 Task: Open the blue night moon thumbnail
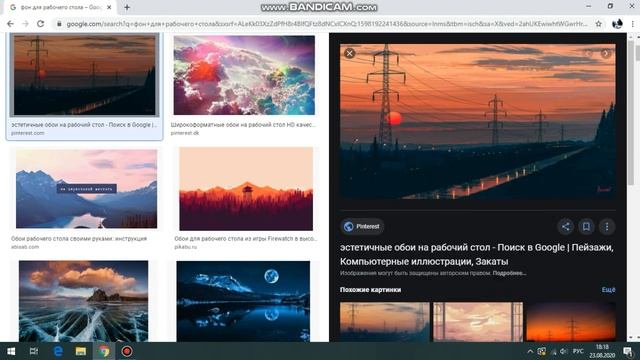(x=243, y=301)
